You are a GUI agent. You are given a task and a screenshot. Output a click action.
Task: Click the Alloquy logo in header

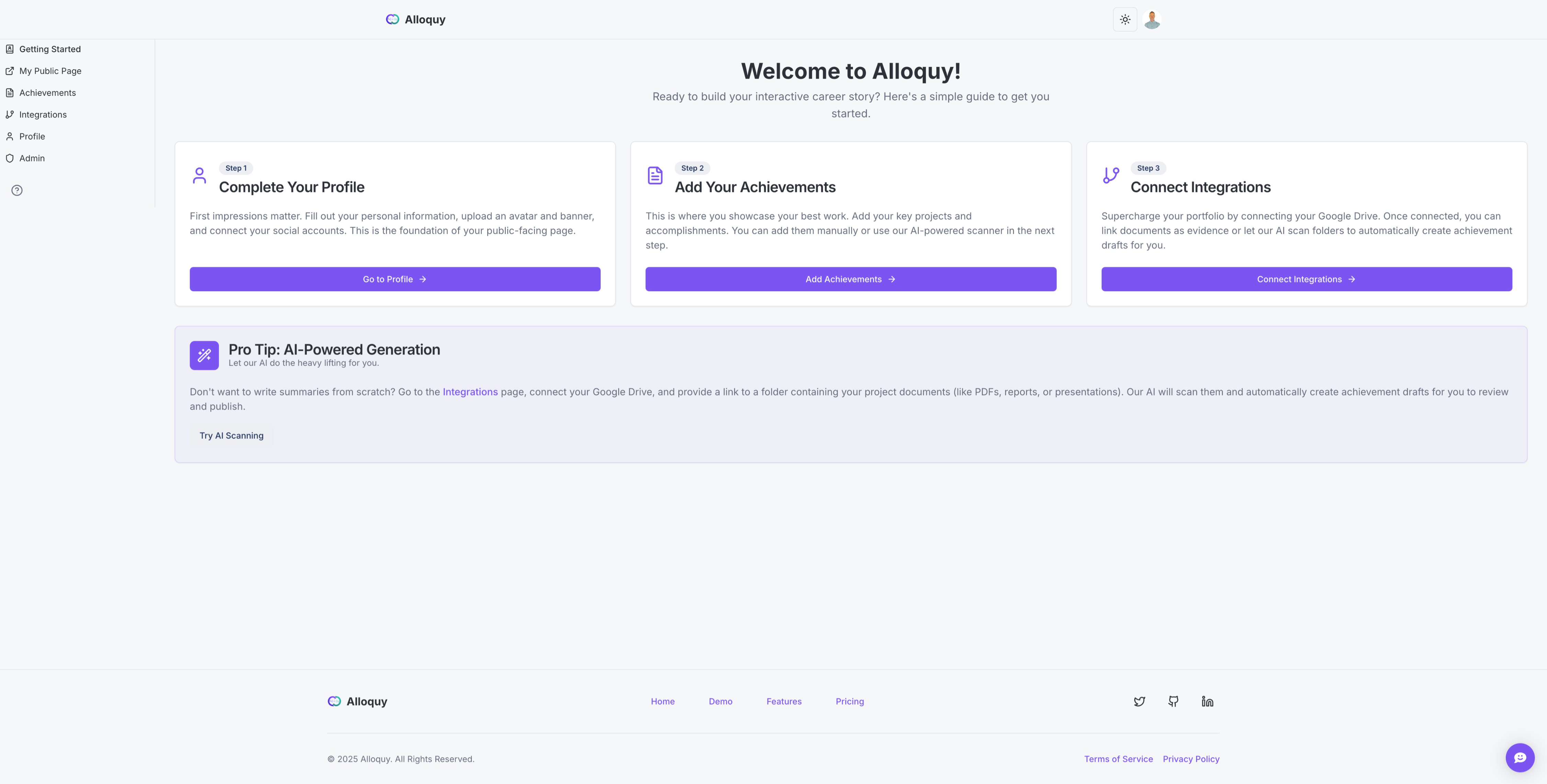click(x=415, y=19)
